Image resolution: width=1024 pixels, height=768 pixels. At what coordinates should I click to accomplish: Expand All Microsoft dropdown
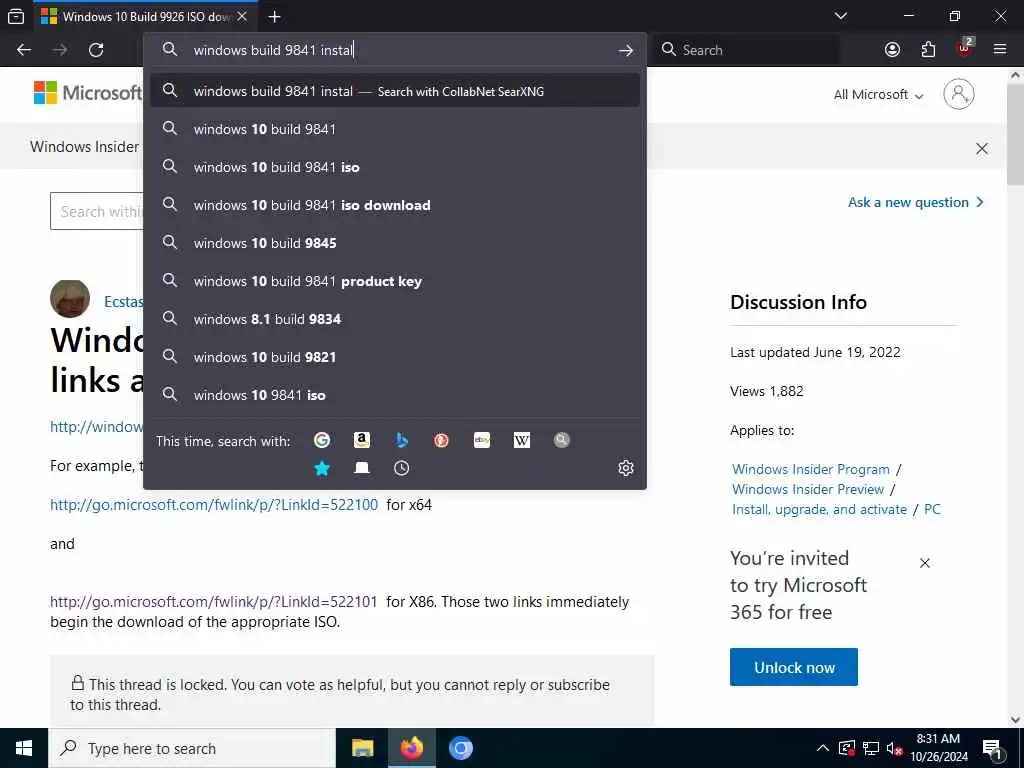point(878,95)
